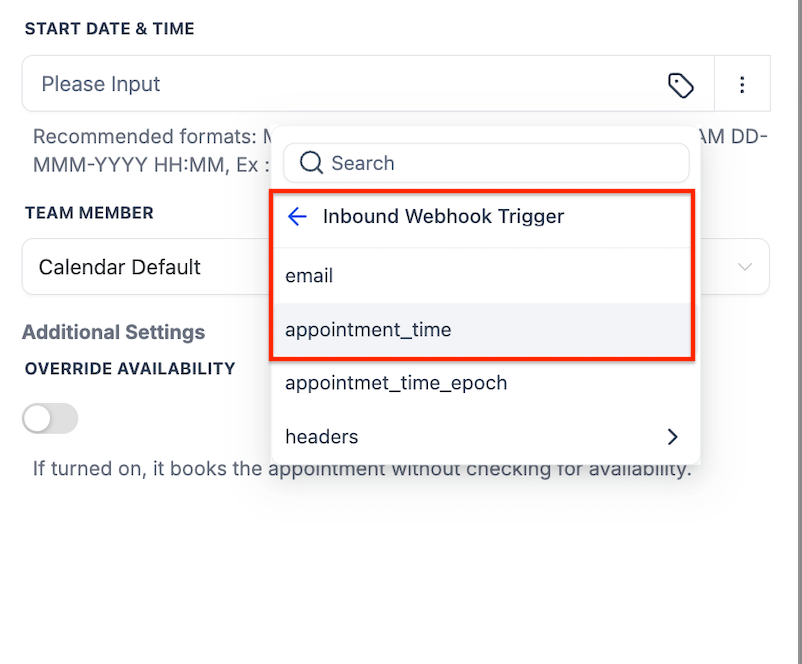Open custom values tag icon picker

point(681,85)
